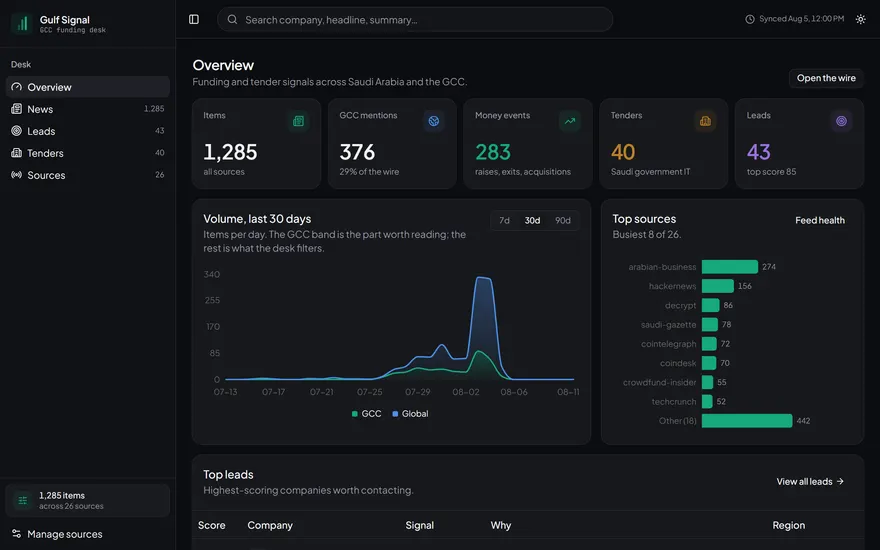The image size is (880, 550).
Task: Click the Why column header
Action: pyautogui.click(x=501, y=525)
